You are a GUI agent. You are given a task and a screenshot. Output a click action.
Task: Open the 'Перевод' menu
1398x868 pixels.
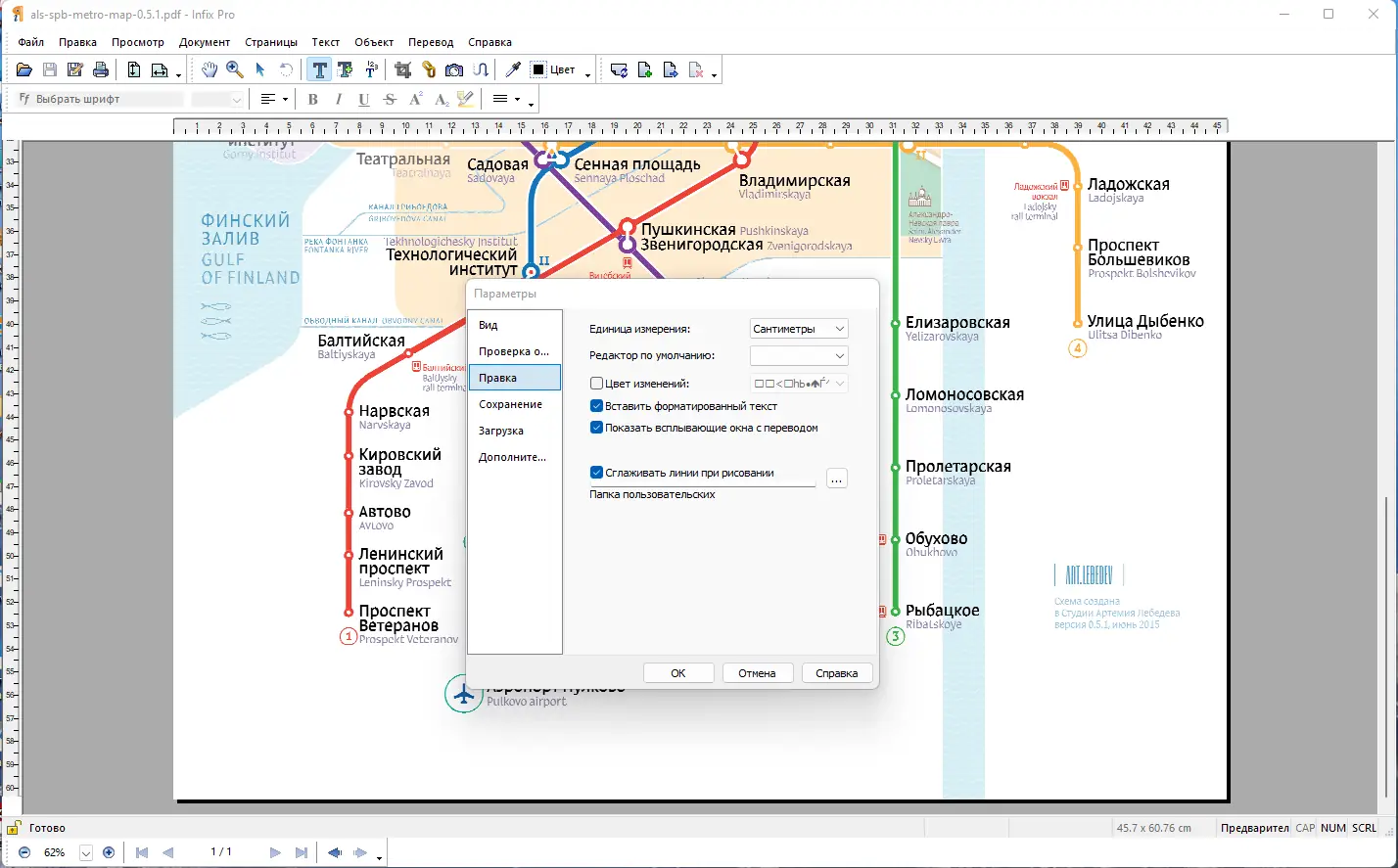(431, 42)
